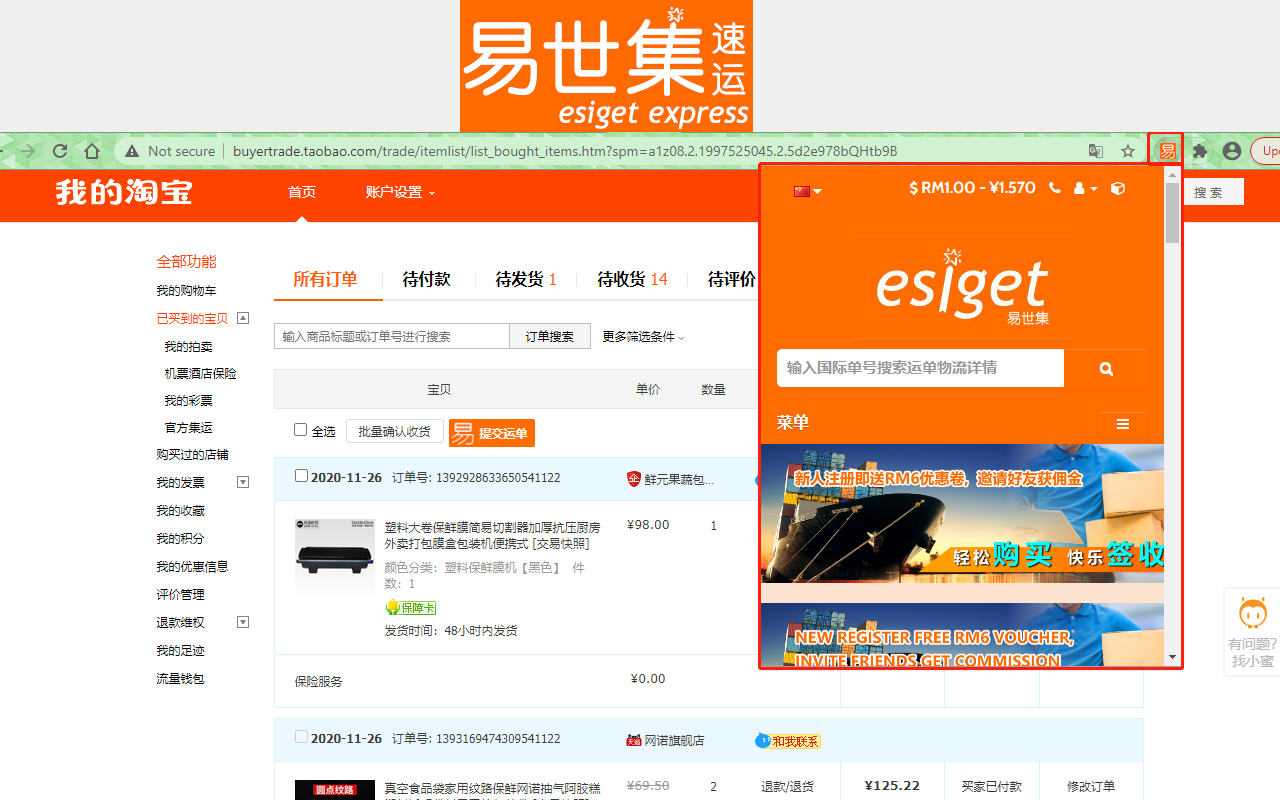Click the orange 提交运单 button

pyautogui.click(x=492, y=433)
